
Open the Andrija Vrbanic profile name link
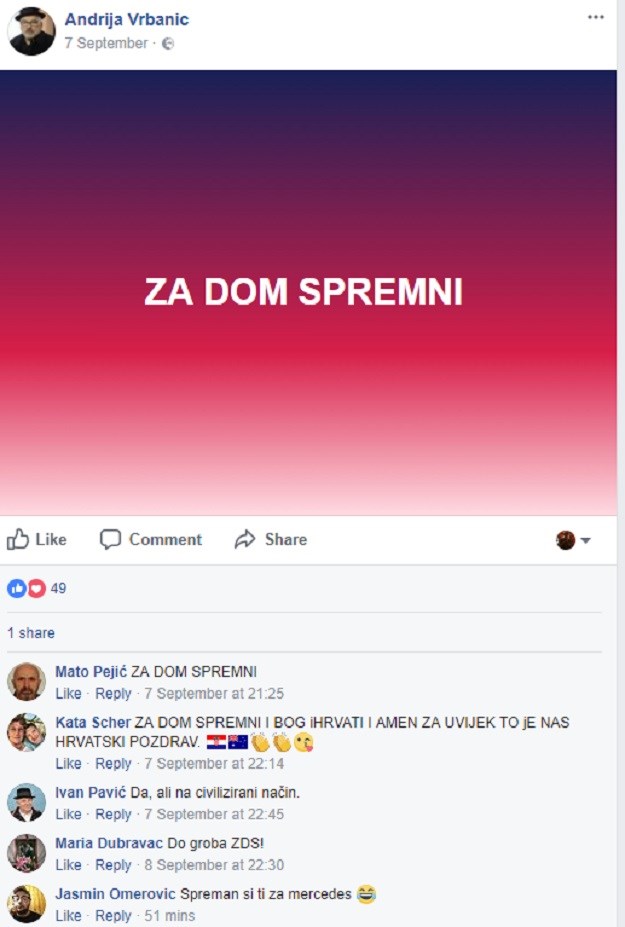point(127,20)
